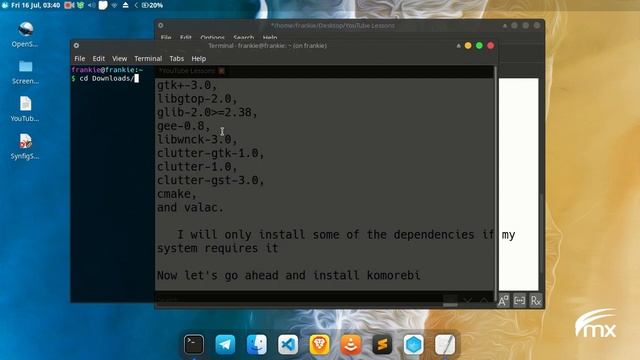Click the line 'gee-0.8,'
This screenshot has height=360, width=640.
(x=184, y=126)
